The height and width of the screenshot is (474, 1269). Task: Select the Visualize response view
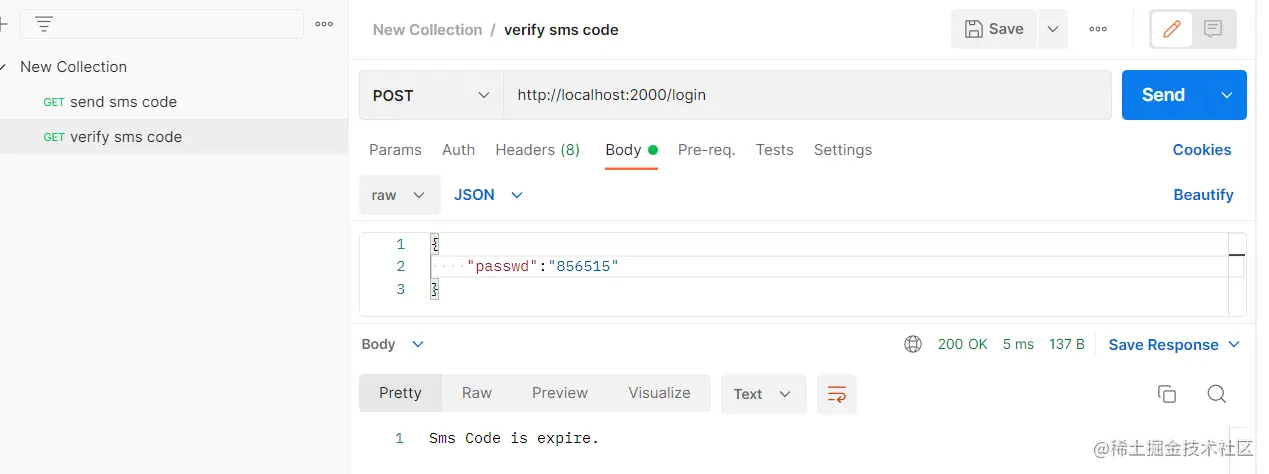[x=659, y=393]
